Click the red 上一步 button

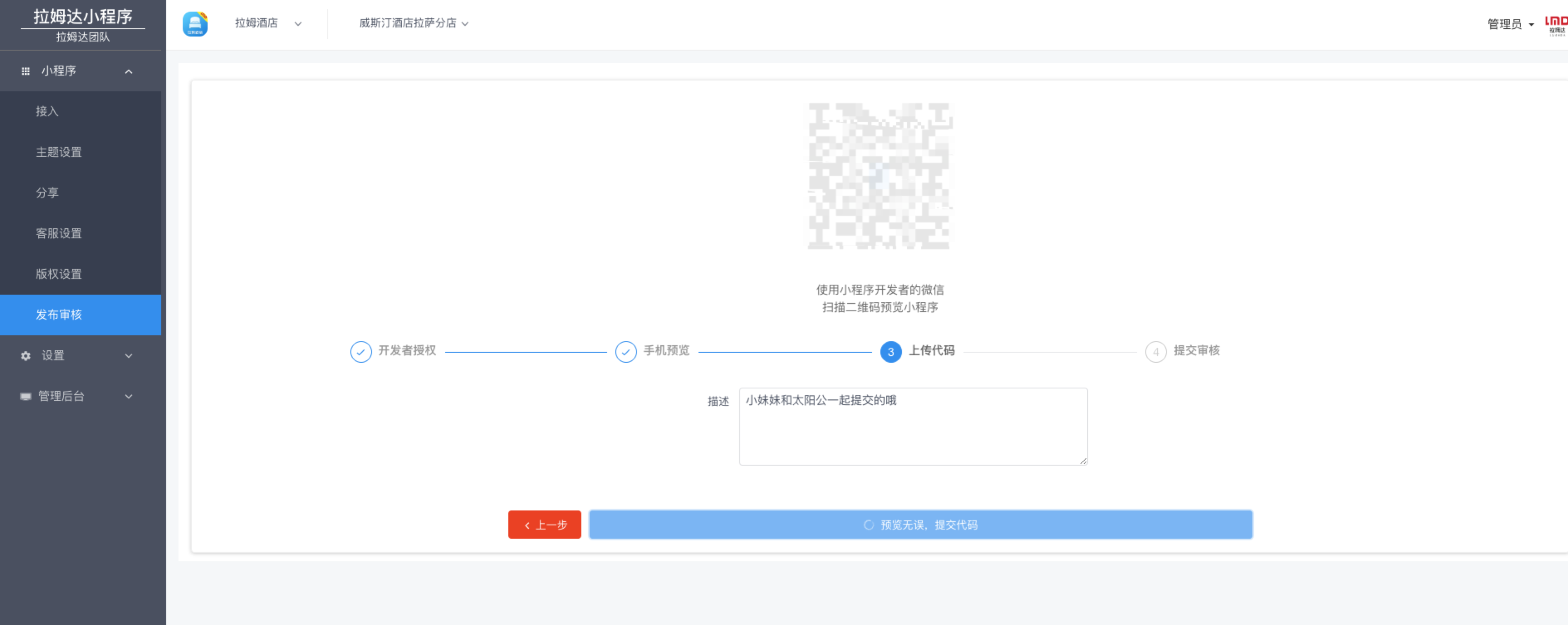(545, 525)
